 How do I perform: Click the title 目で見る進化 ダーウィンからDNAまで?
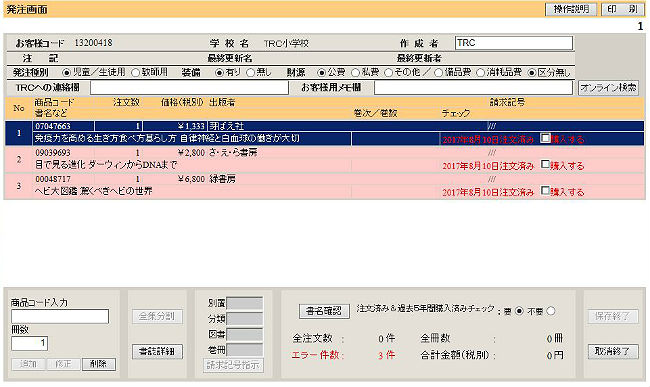106,165
